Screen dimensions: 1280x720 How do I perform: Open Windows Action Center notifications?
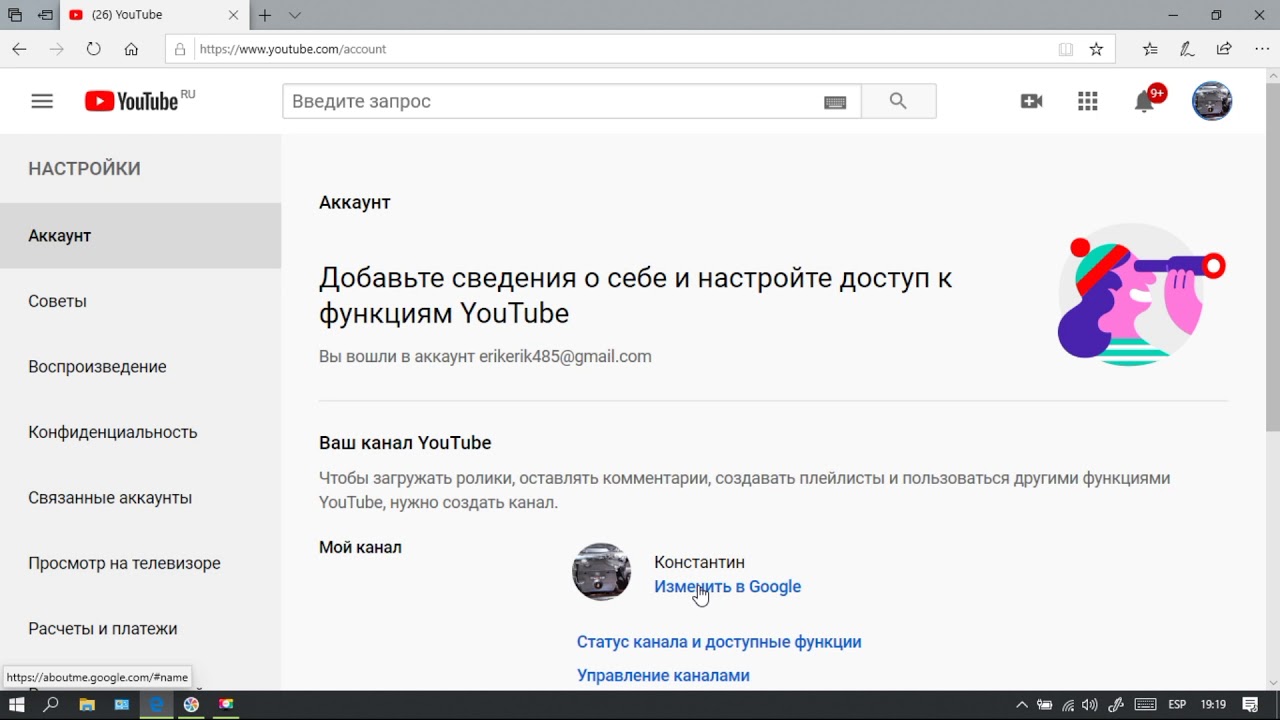1249,704
